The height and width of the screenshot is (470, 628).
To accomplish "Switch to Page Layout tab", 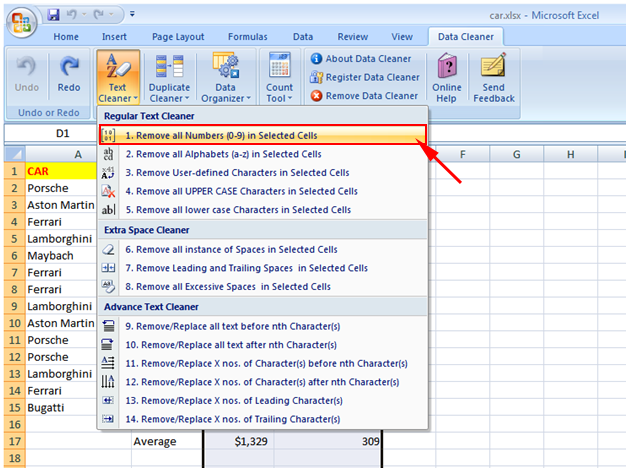I will [x=178, y=37].
